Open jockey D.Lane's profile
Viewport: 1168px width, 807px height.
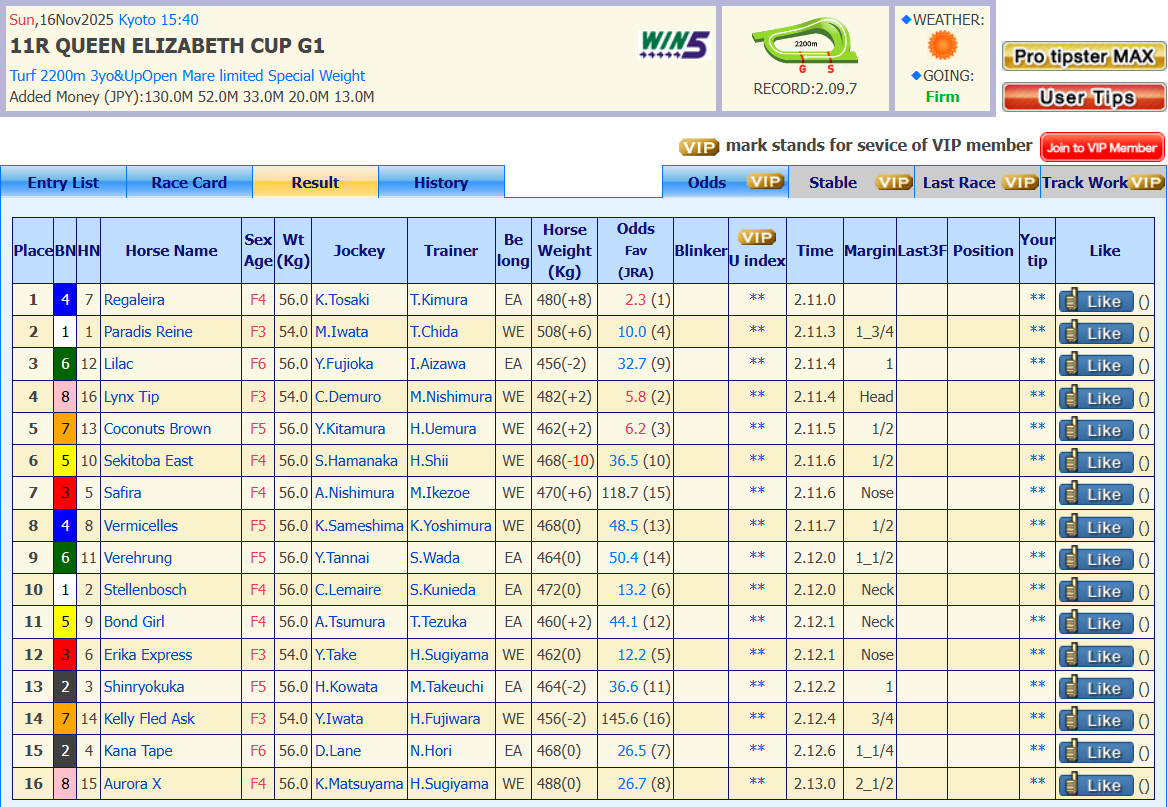coord(337,750)
